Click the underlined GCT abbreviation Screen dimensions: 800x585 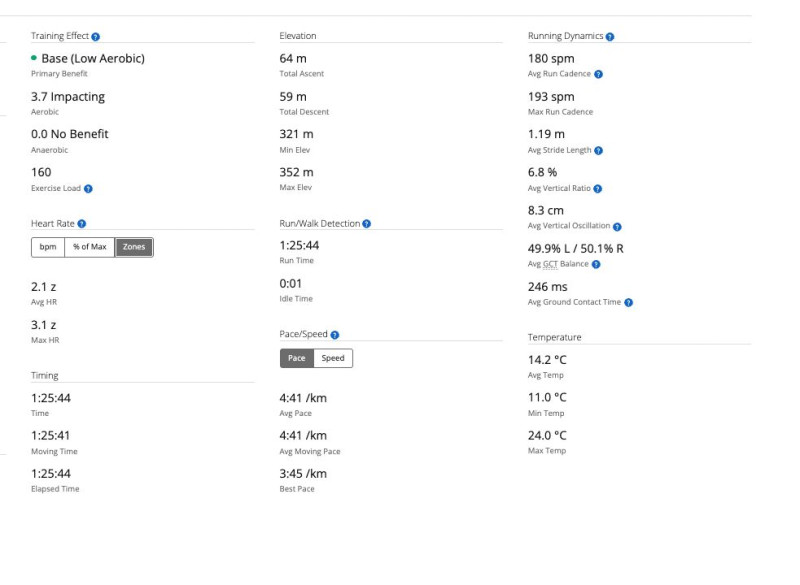(x=553, y=264)
